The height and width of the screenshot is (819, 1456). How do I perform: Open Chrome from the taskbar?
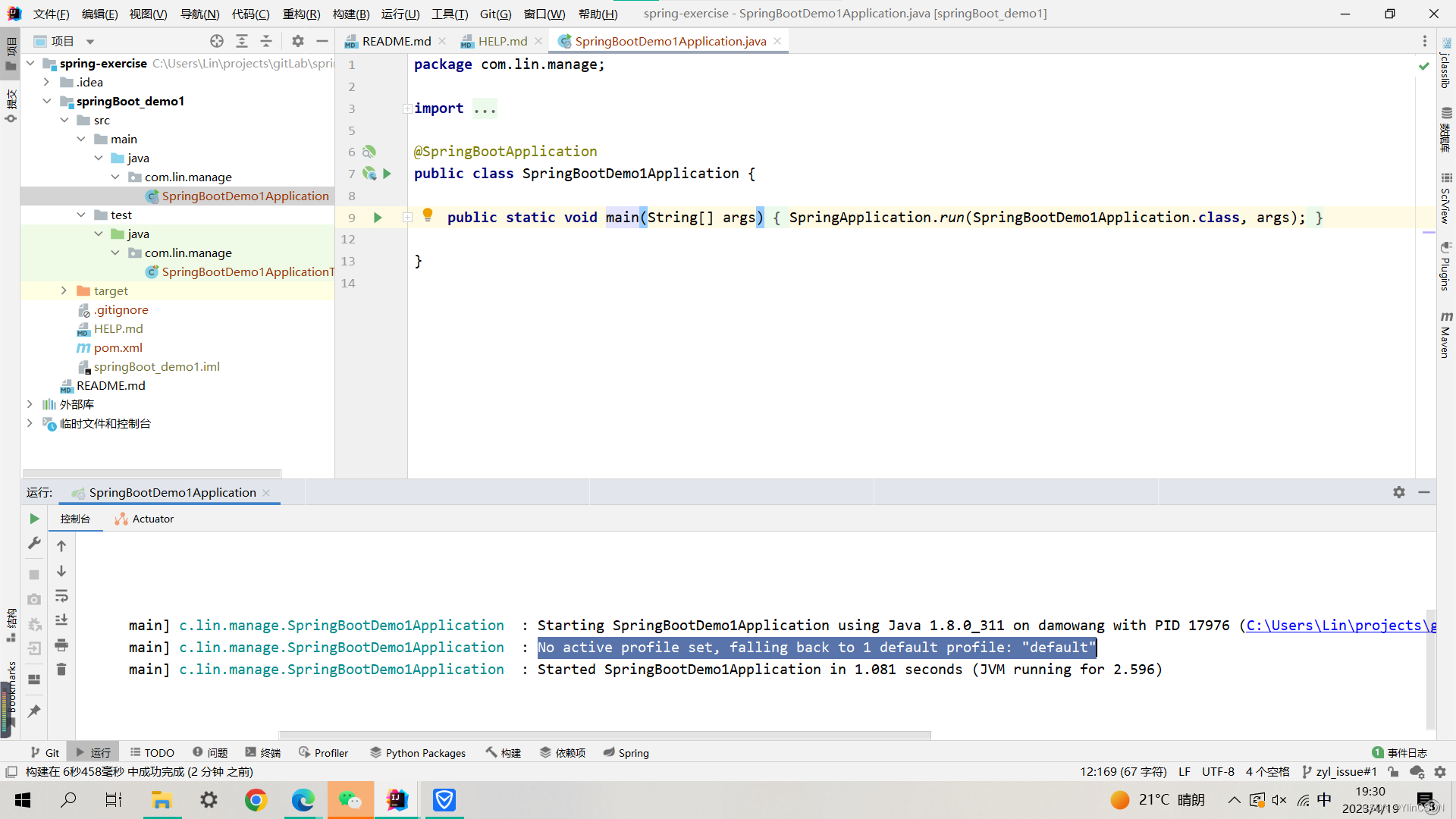click(256, 800)
